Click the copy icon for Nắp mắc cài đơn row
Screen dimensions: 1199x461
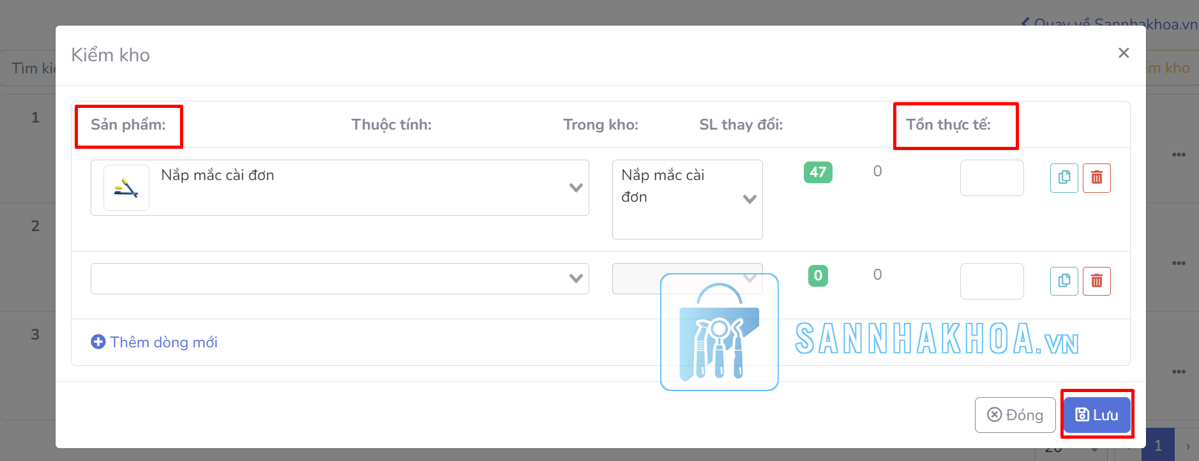tap(1064, 178)
